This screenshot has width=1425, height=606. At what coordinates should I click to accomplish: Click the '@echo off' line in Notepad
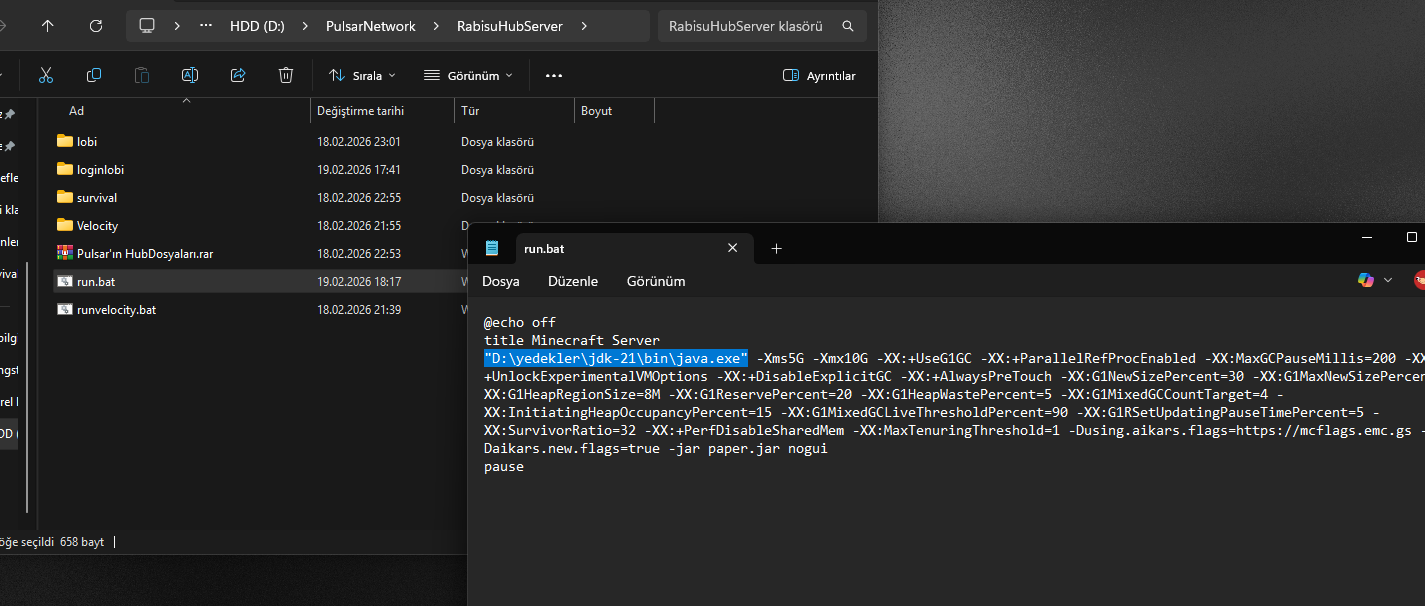[x=519, y=323]
